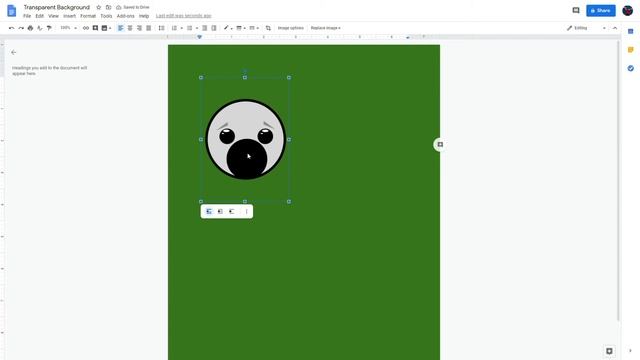The height and width of the screenshot is (360, 640).
Task: Open comment history
Action: pyautogui.click(x=576, y=11)
